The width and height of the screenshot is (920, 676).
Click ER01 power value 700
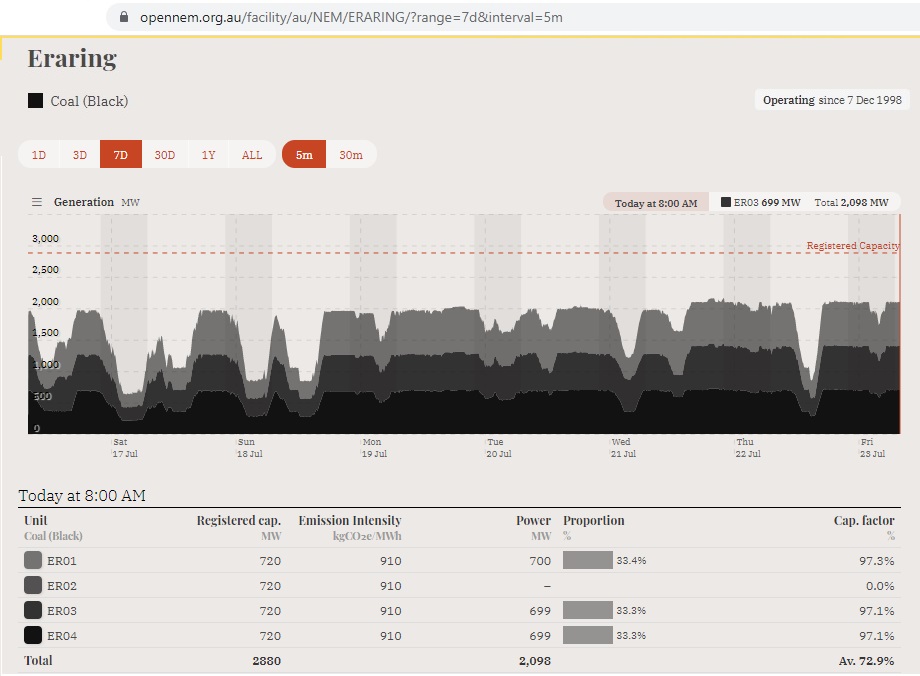pyautogui.click(x=540, y=560)
